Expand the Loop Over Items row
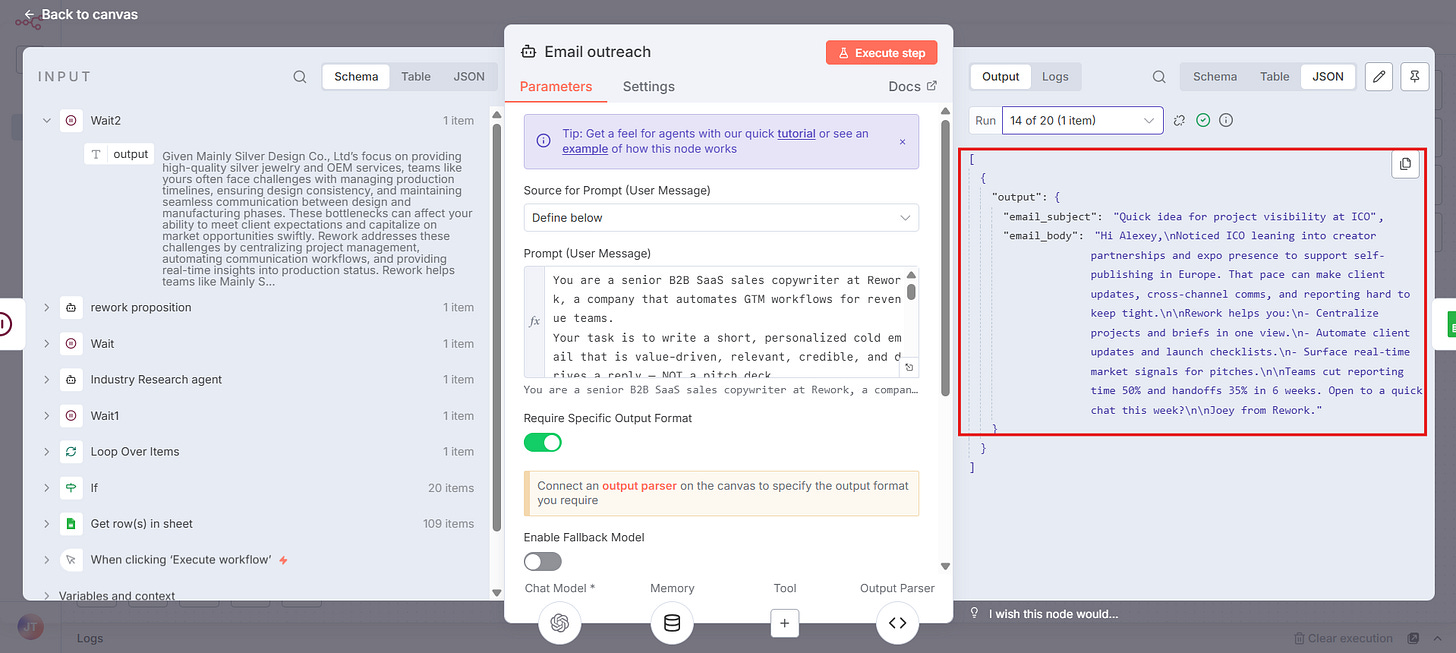 [x=46, y=451]
